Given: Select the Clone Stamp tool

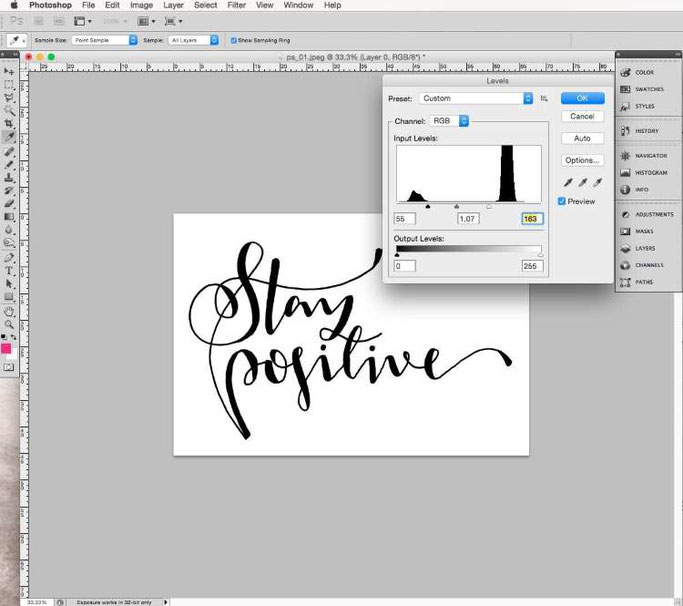Looking at the screenshot, I should [x=9, y=178].
